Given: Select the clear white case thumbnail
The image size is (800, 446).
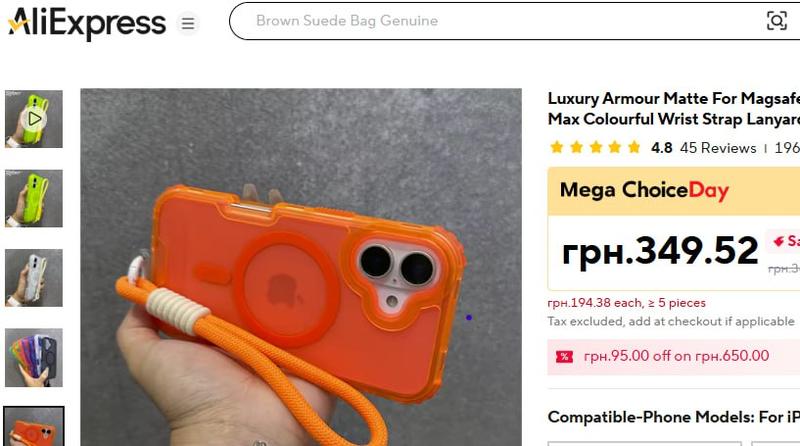Looking at the screenshot, I should coord(34,278).
